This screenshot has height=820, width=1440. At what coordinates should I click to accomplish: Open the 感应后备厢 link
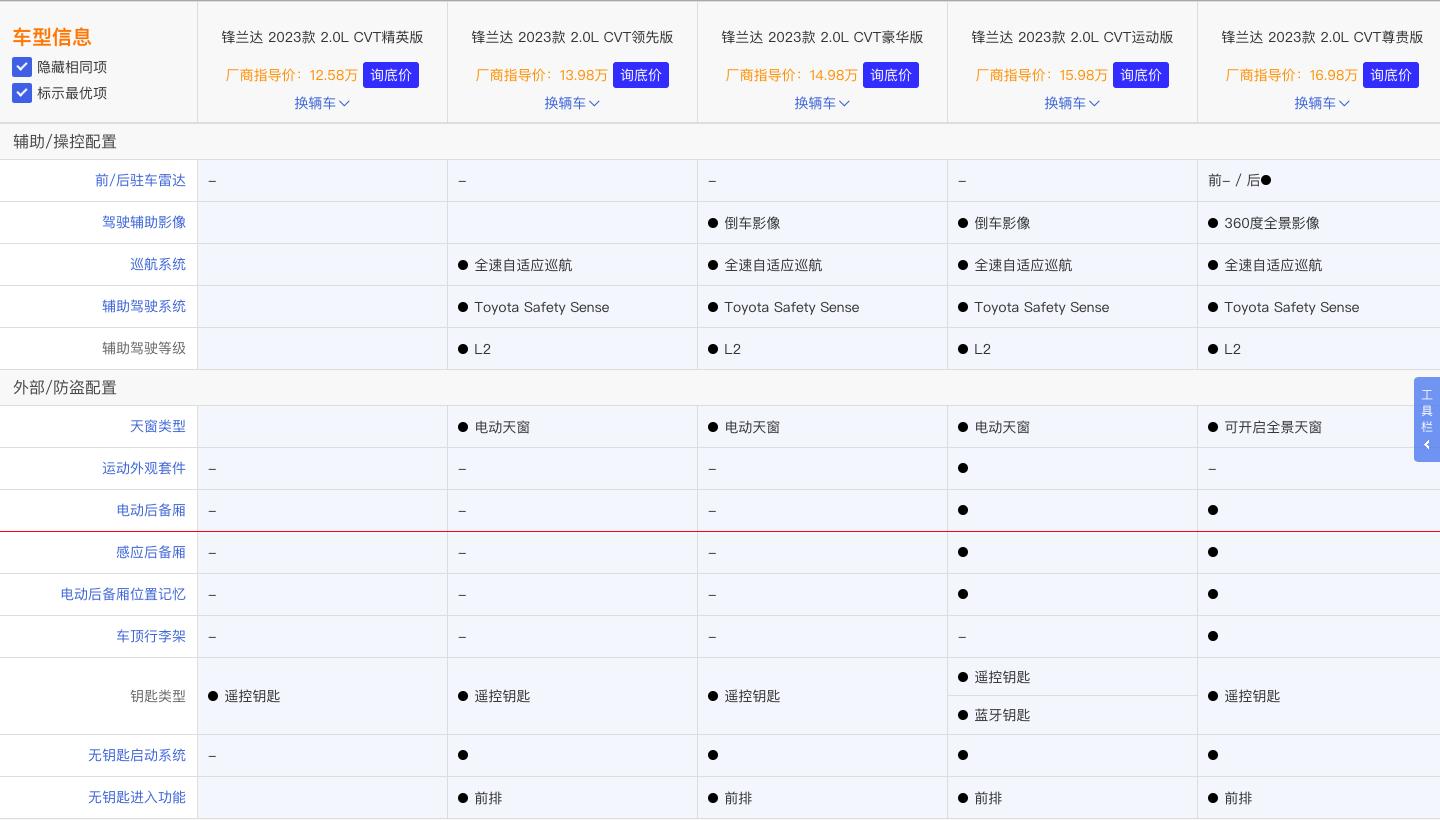151,552
